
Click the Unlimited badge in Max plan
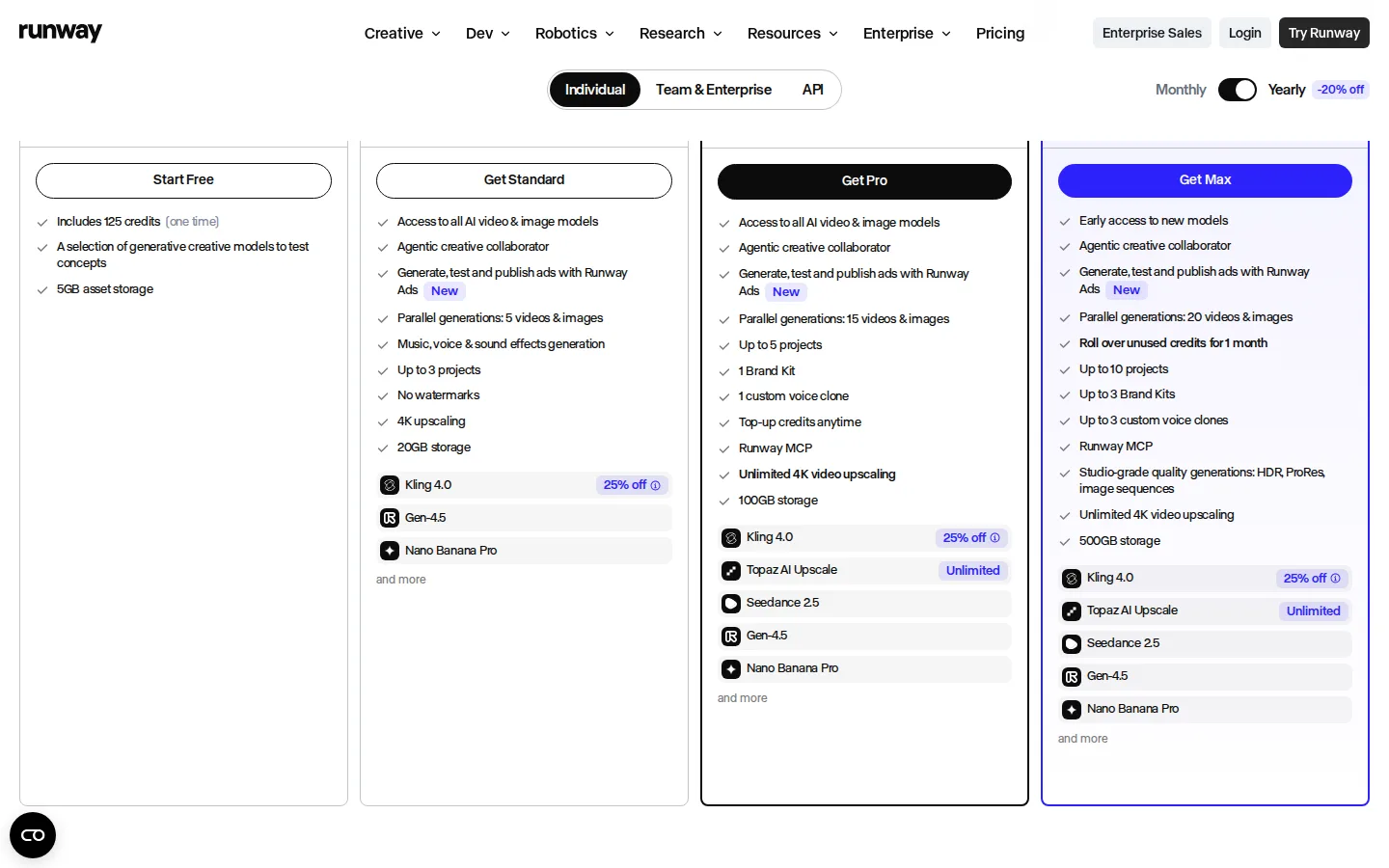pos(1314,611)
